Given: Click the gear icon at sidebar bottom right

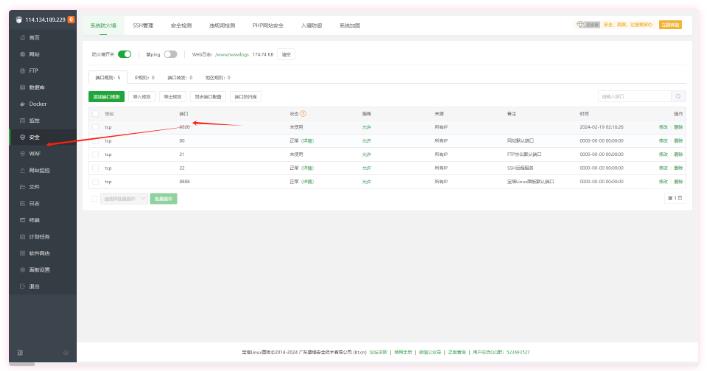Looking at the screenshot, I should pyautogui.click(x=66, y=353).
